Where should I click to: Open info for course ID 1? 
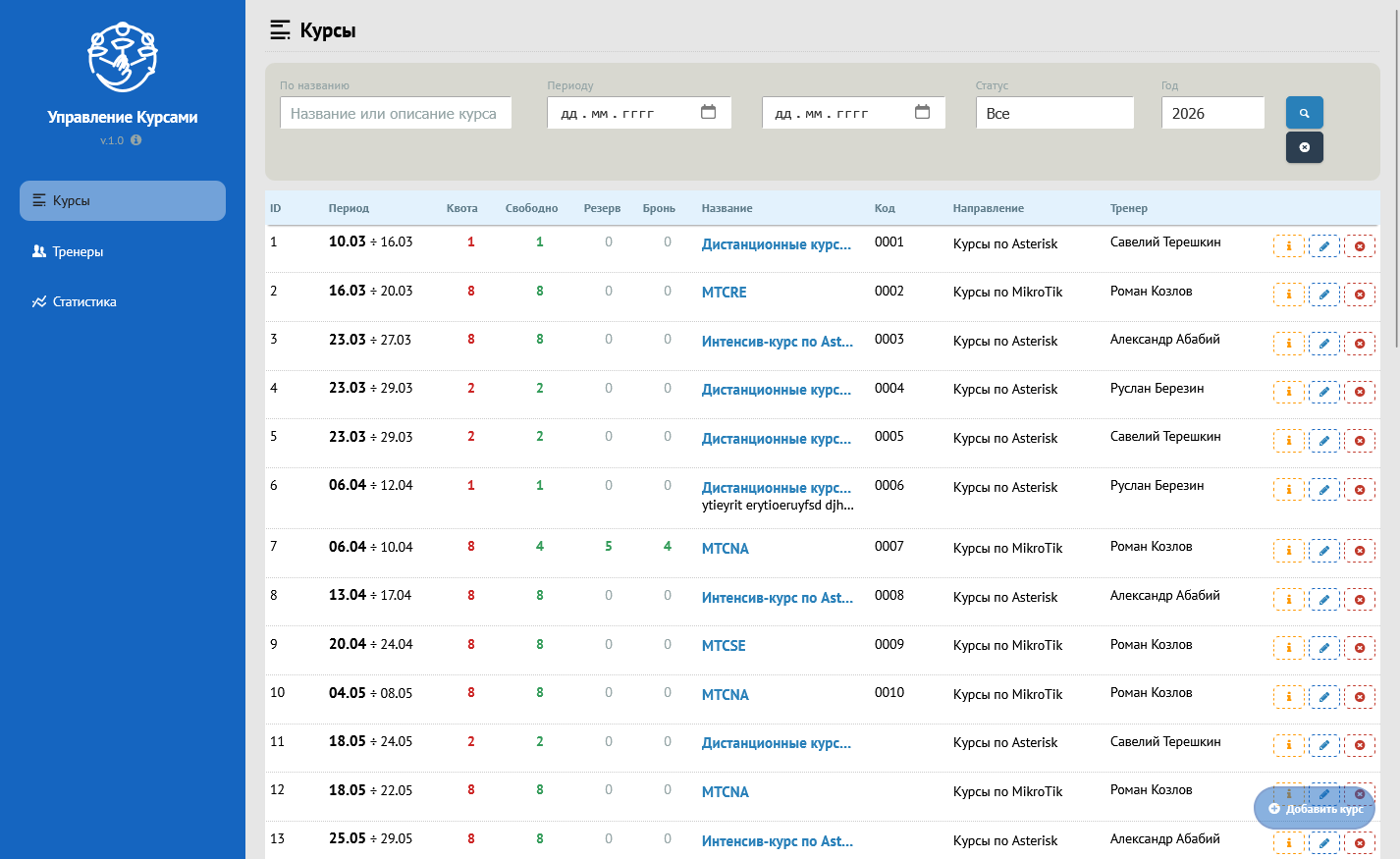[x=1288, y=246]
